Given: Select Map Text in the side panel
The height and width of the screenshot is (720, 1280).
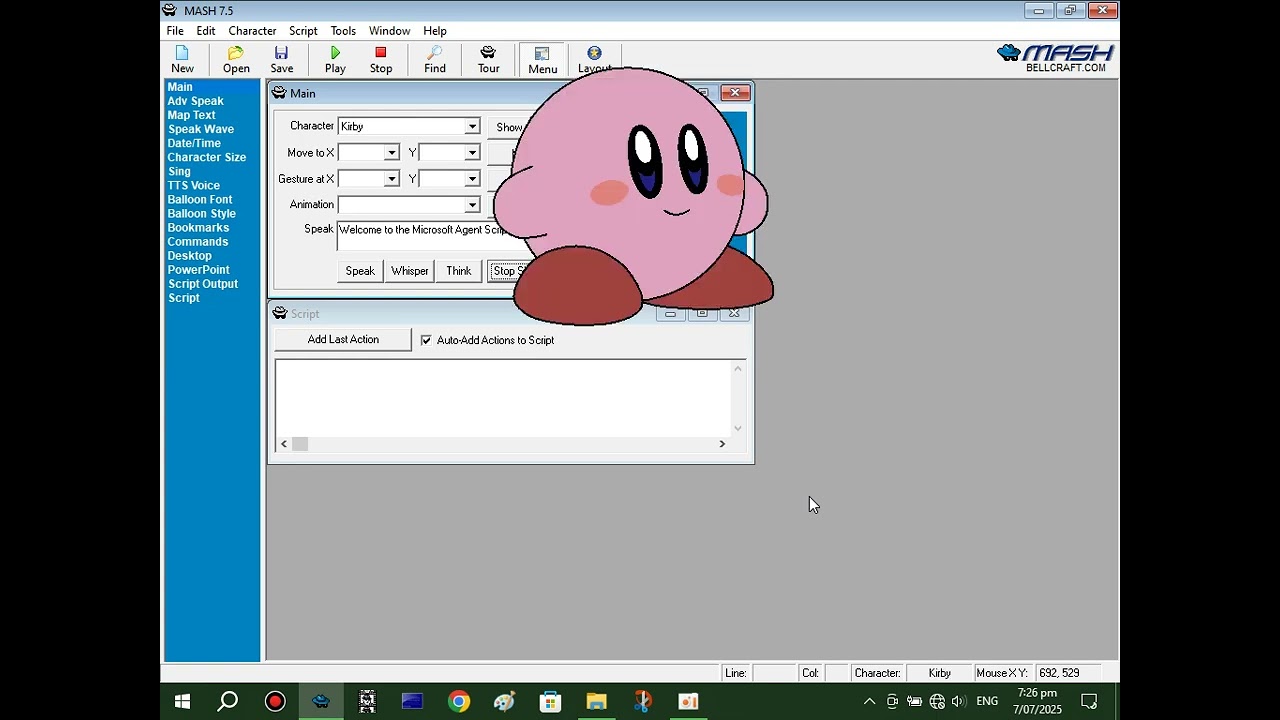Looking at the screenshot, I should coord(192,115).
